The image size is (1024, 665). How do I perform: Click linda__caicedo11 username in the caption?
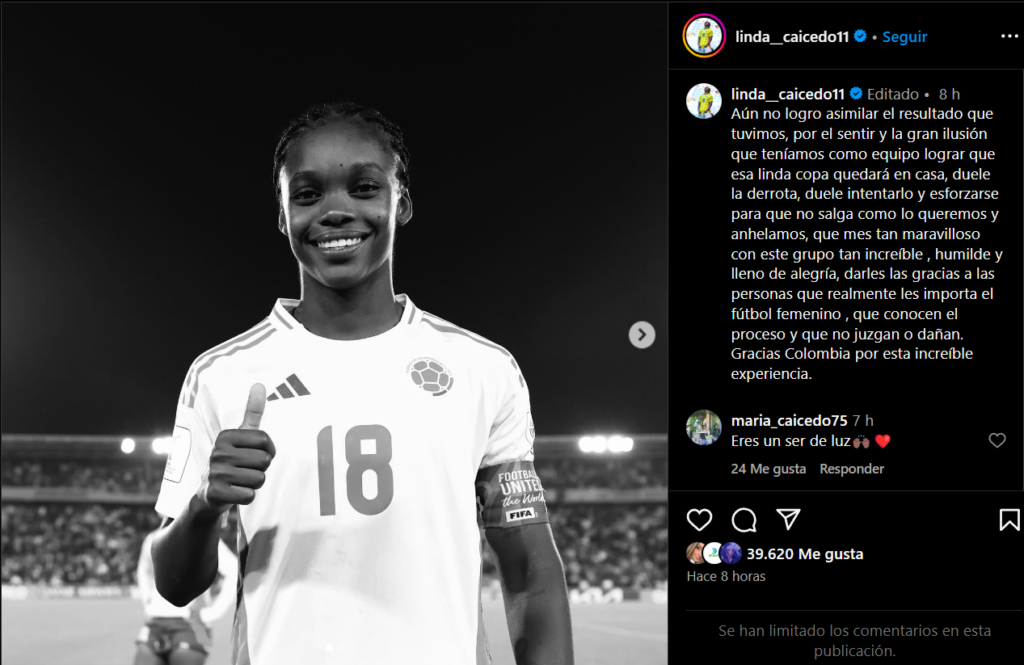tap(788, 94)
